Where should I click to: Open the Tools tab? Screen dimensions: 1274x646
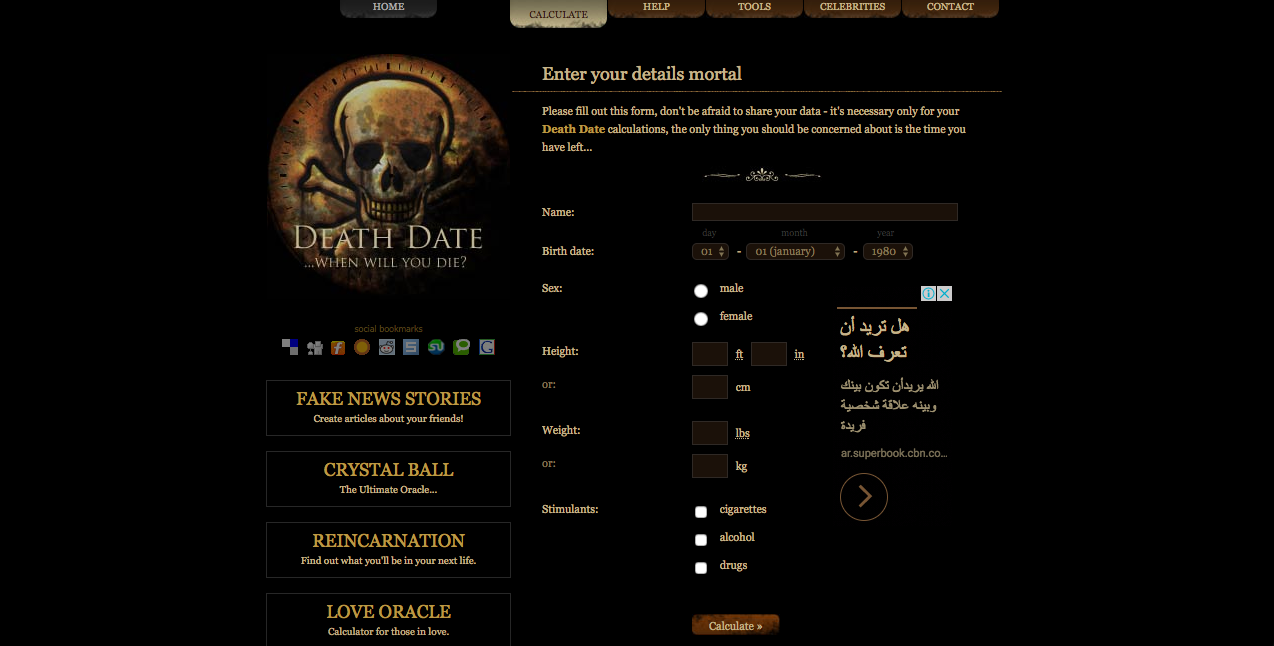point(754,8)
